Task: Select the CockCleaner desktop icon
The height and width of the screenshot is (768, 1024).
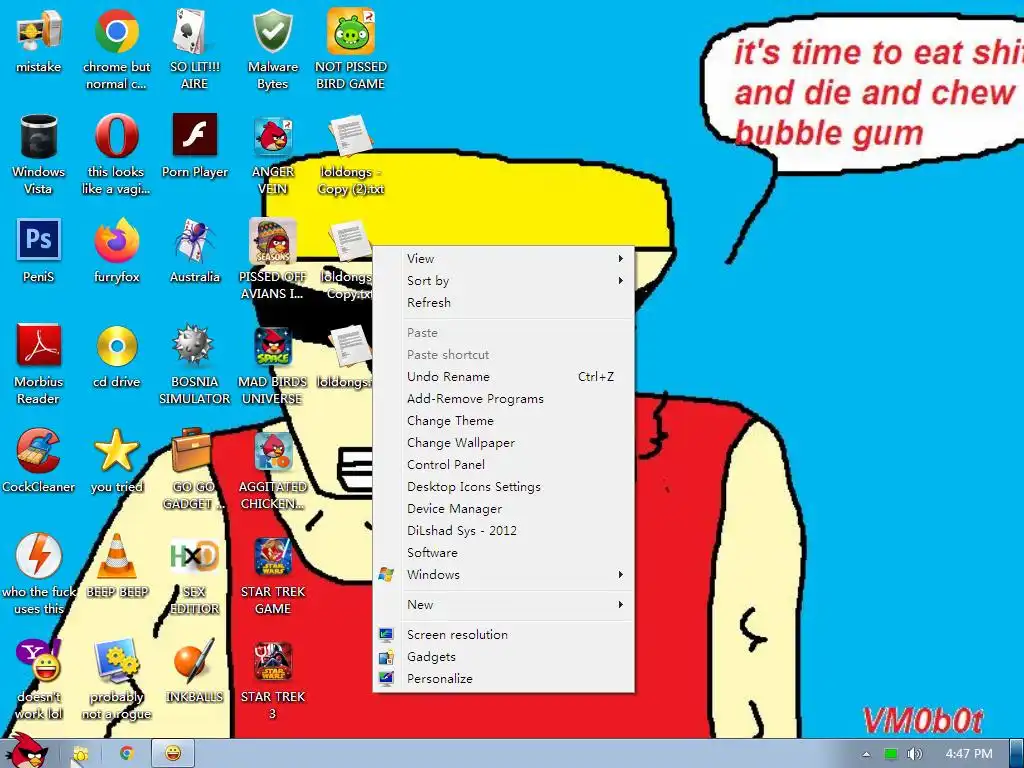Action: [39, 462]
